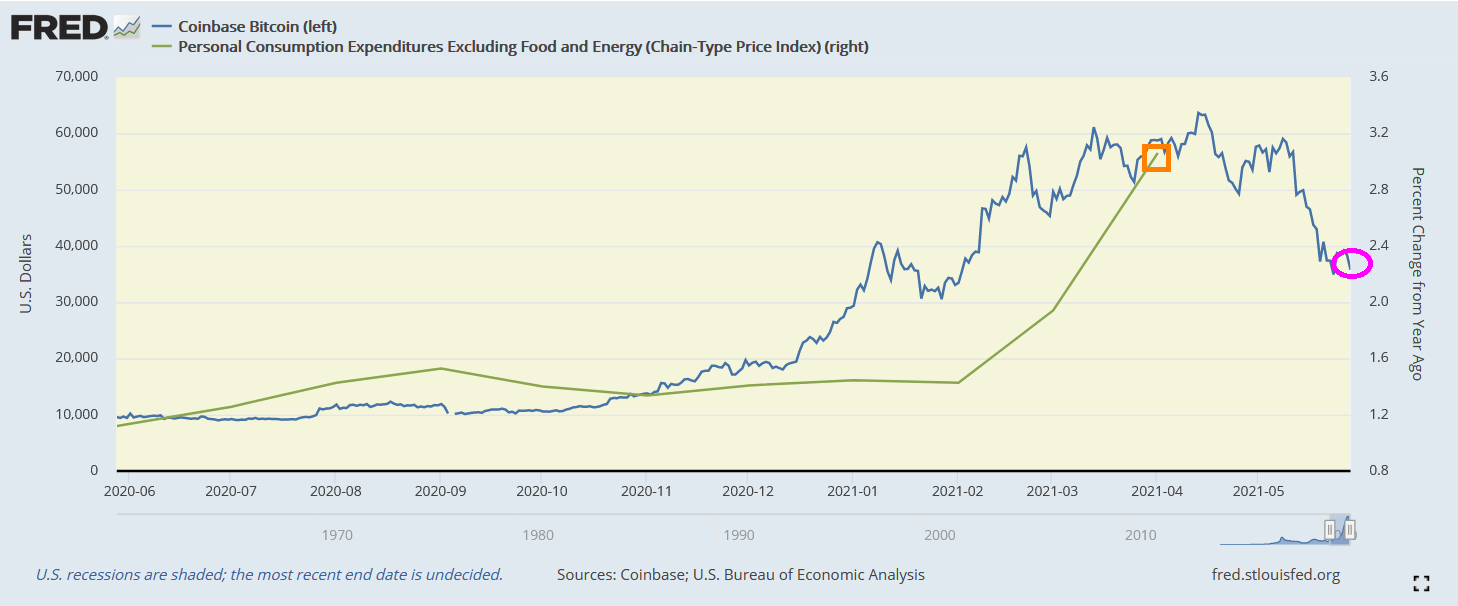Click the U.S. Dollars axis title
This screenshot has width=1458, height=606.
(26, 273)
